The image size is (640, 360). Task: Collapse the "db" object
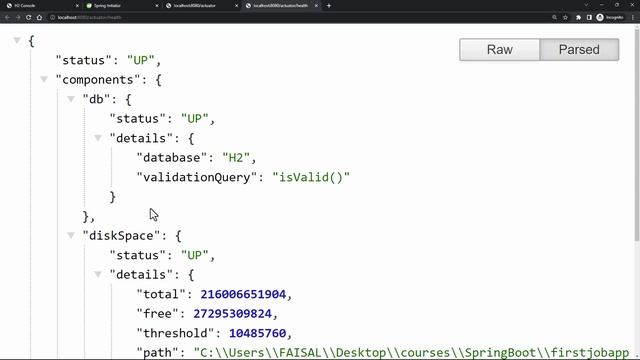(x=71, y=99)
